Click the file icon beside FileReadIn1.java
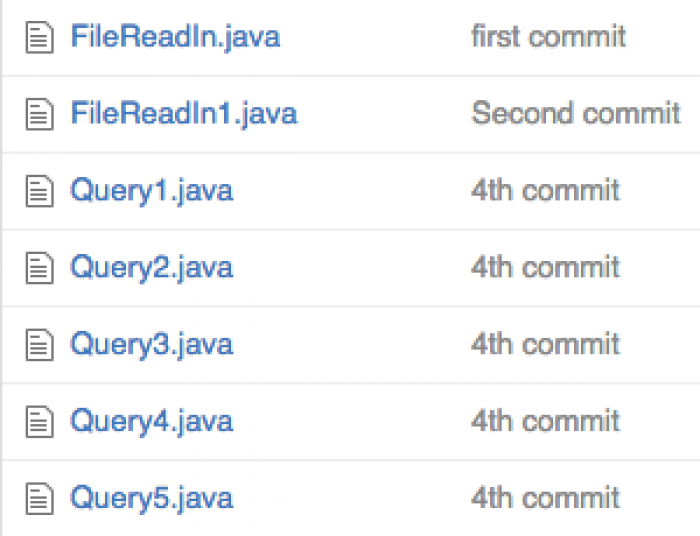Screen dimensions: 700x536 point(40,114)
